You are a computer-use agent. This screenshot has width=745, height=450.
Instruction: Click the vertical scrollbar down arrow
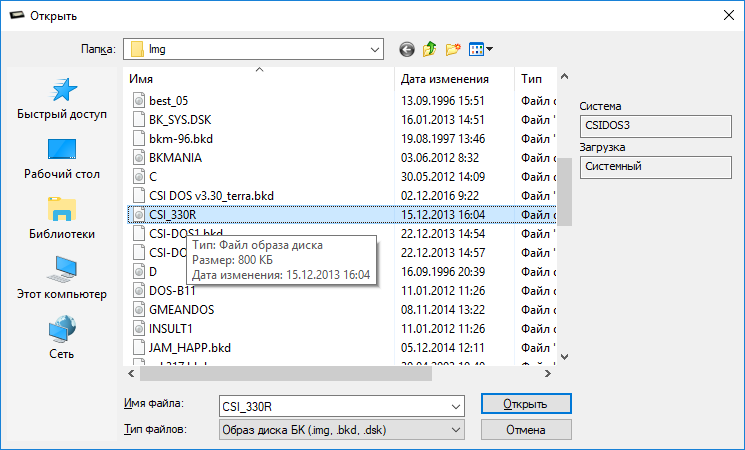click(564, 356)
